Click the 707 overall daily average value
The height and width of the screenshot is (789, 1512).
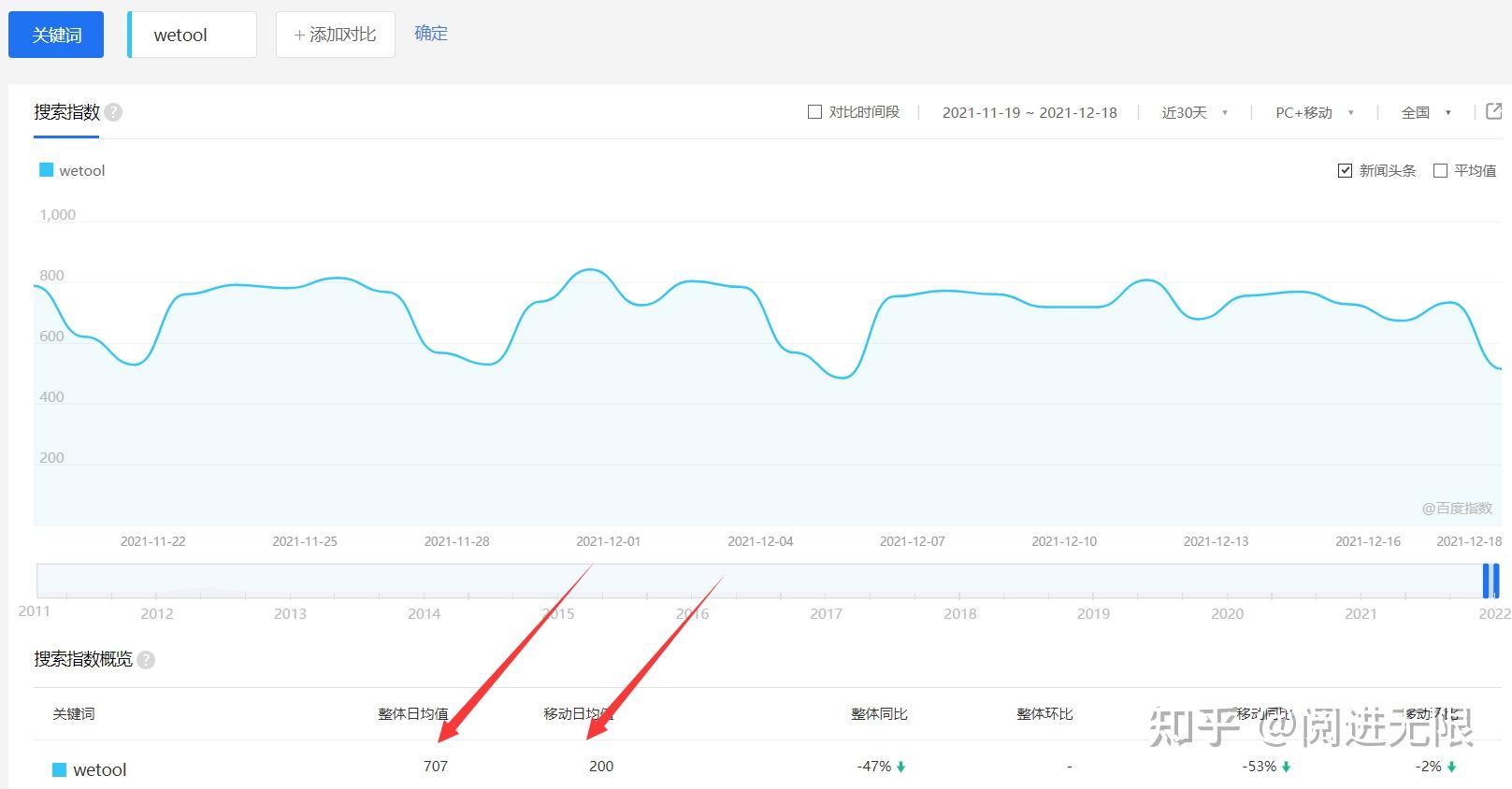click(x=436, y=767)
